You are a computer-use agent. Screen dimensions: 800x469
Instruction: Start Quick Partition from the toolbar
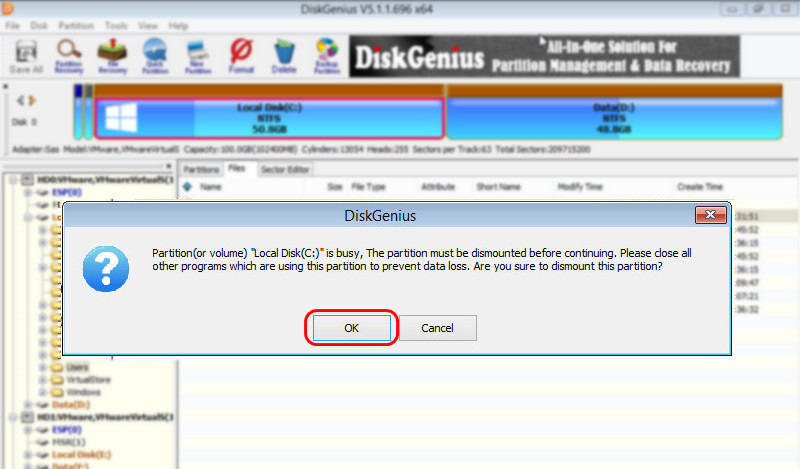tap(155, 57)
